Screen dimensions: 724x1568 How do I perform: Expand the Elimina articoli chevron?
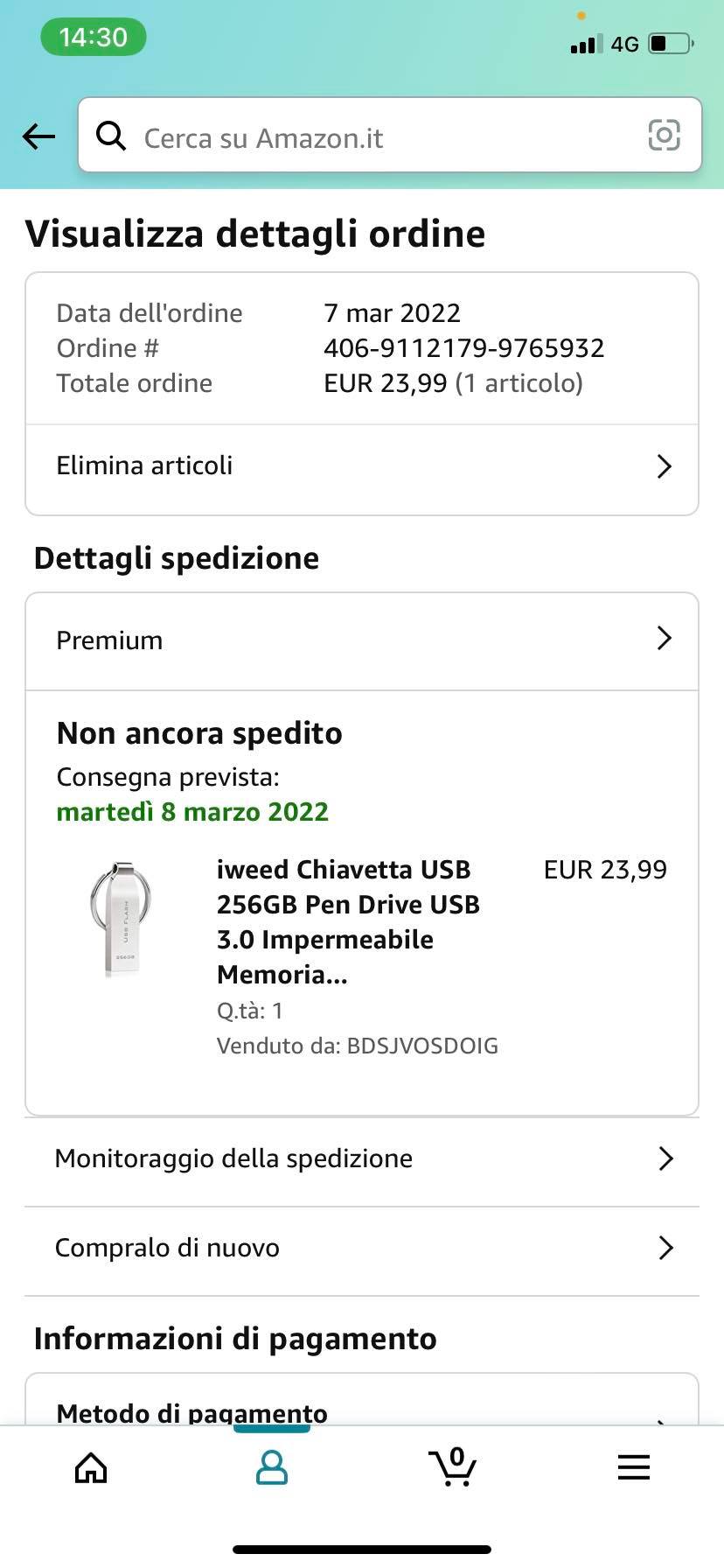point(665,466)
